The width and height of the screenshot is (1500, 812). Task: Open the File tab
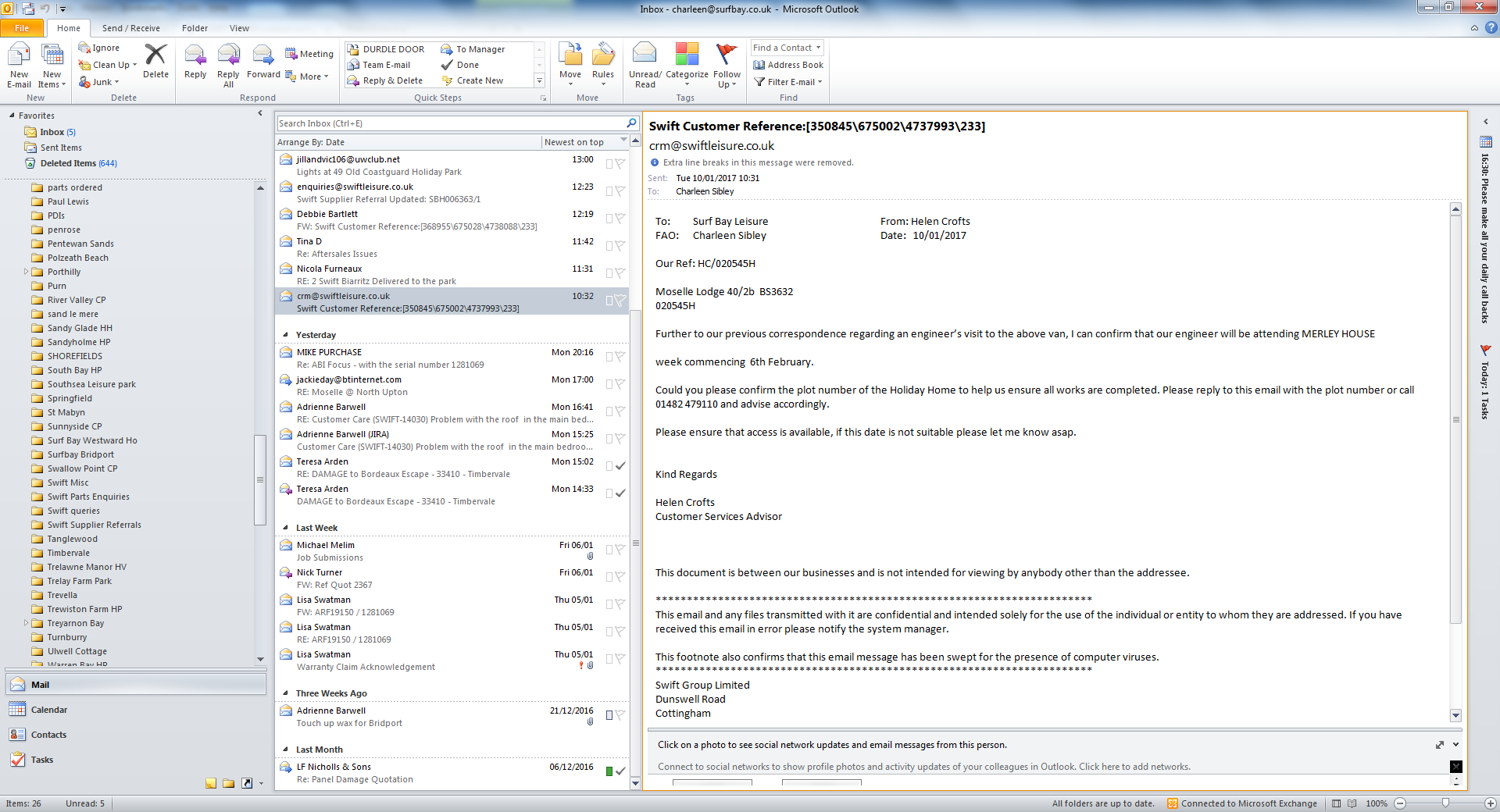(22, 28)
